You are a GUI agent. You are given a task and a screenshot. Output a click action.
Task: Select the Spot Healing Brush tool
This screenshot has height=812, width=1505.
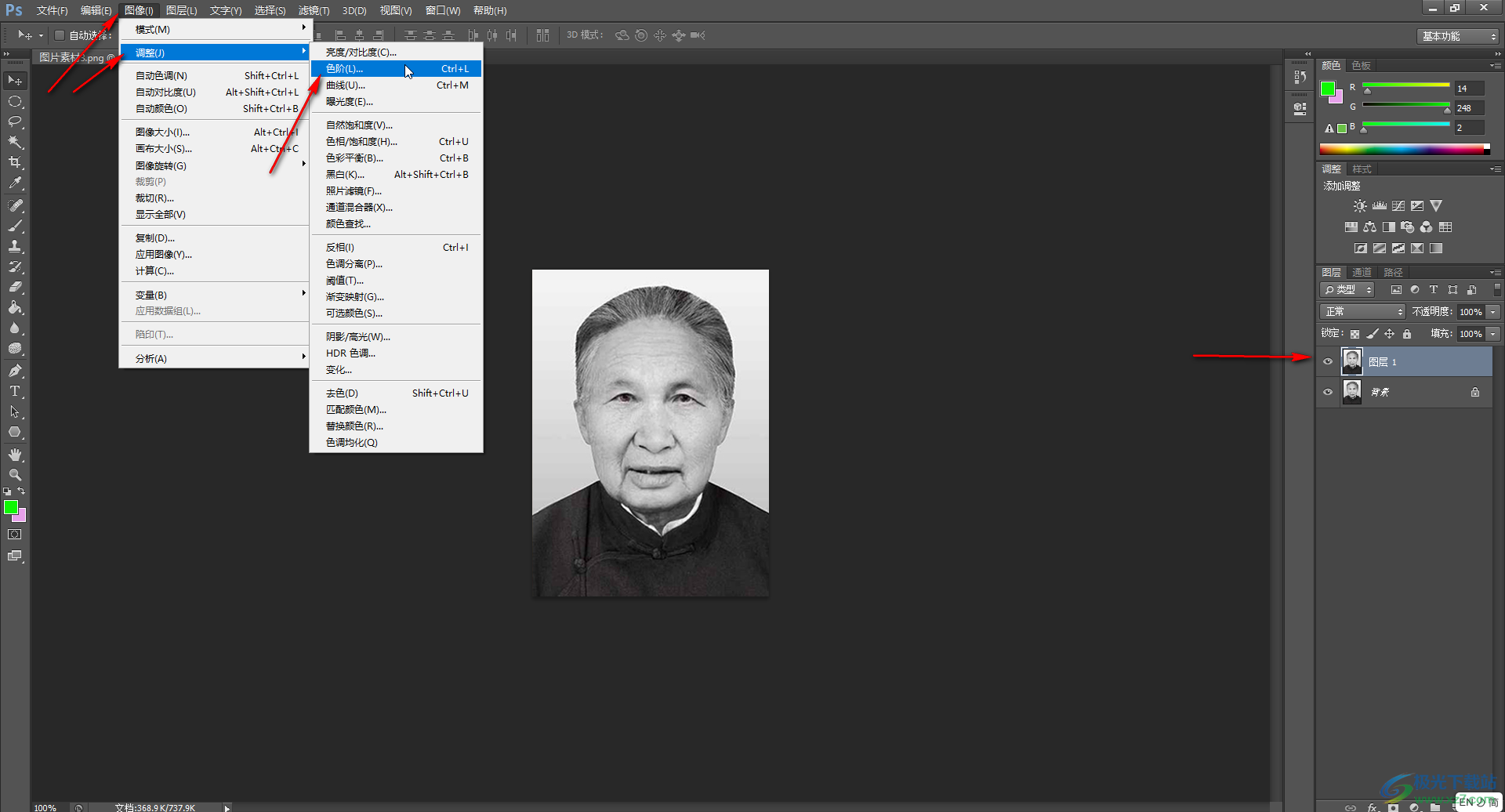(x=15, y=205)
